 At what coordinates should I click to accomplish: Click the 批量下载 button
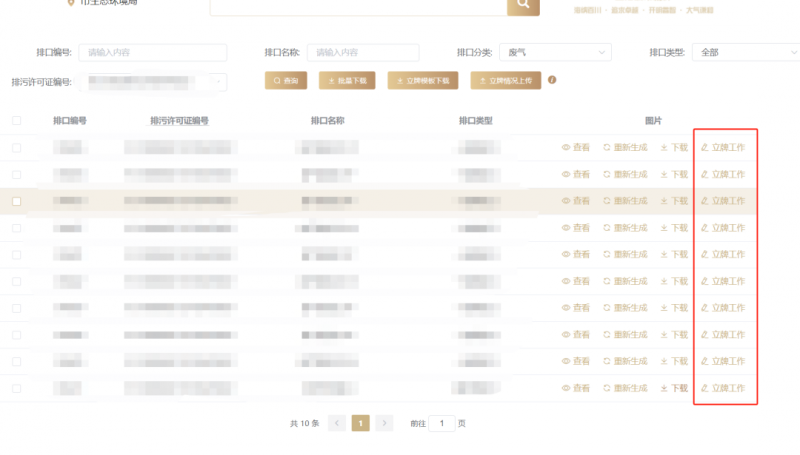tap(348, 81)
